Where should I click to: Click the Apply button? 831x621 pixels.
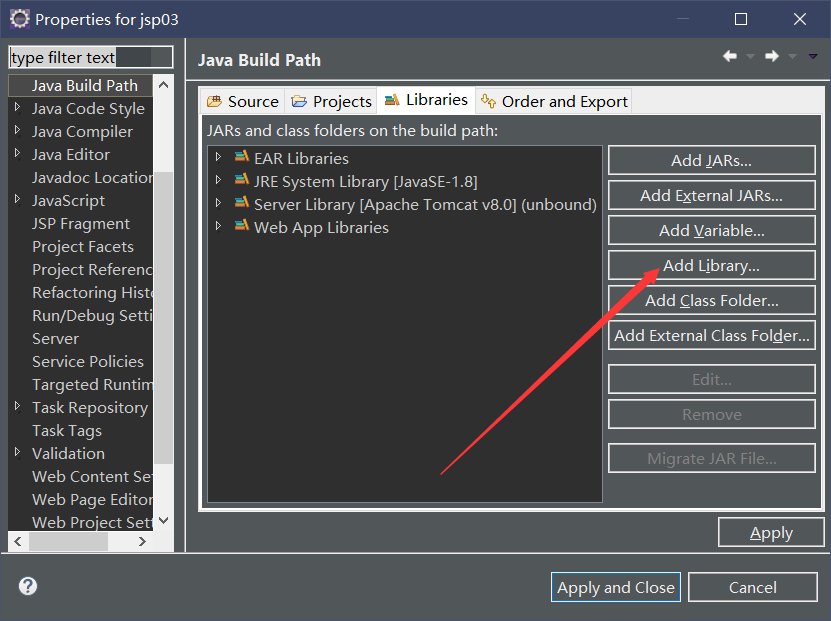(771, 532)
